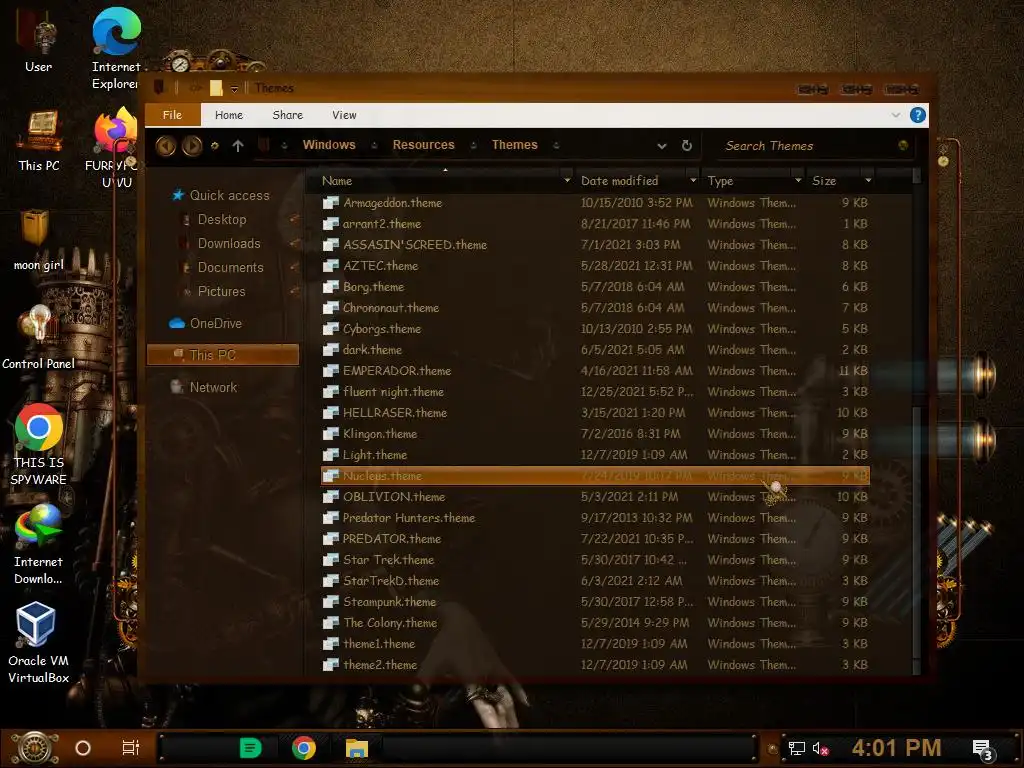Open the address bar history dropdown
This screenshot has width=1024, height=768.
(662, 146)
